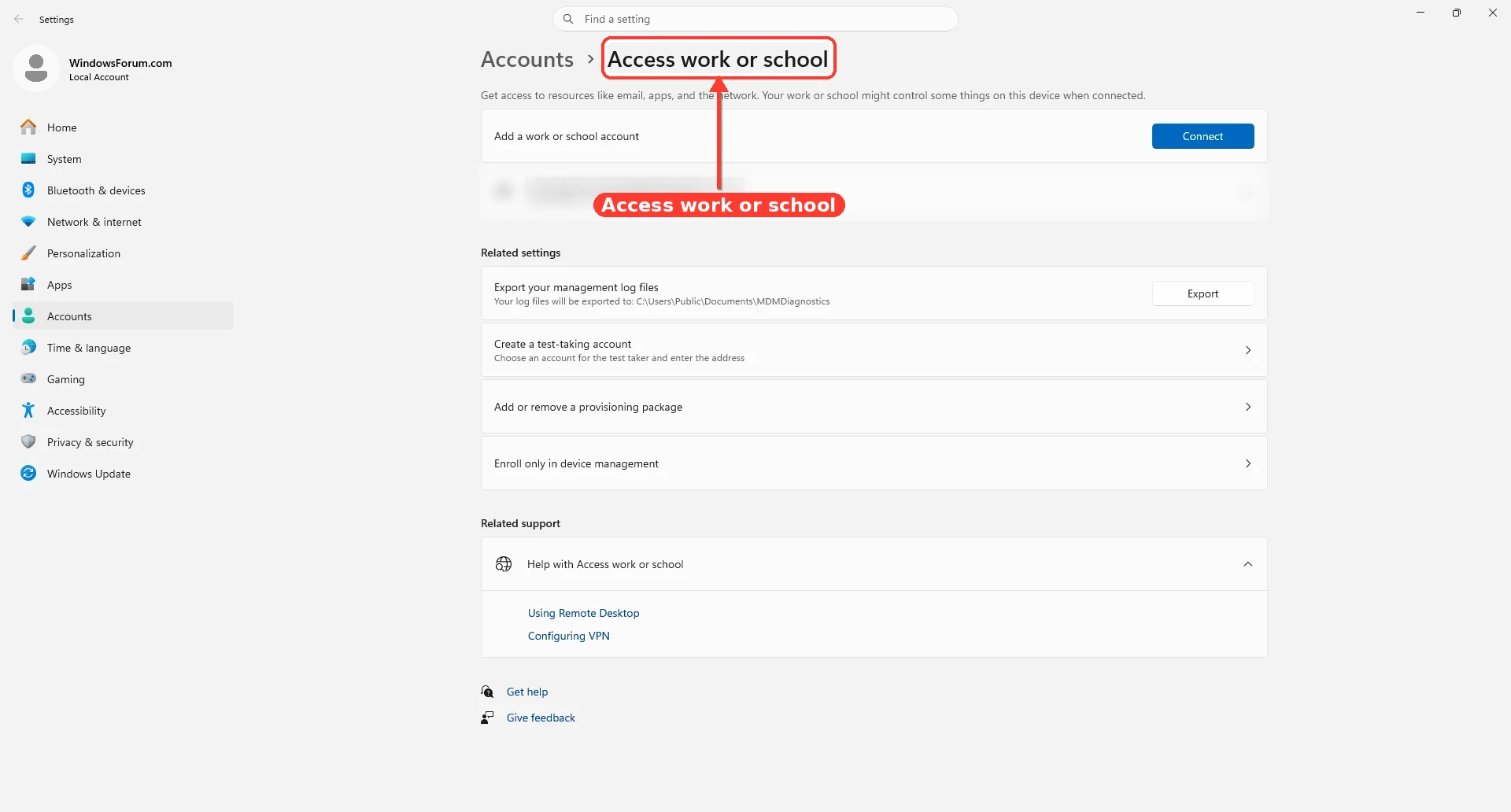The height and width of the screenshot is (812, 1511).
Task: Click the WindowsForum.com account name
Action: pos(120,63)
